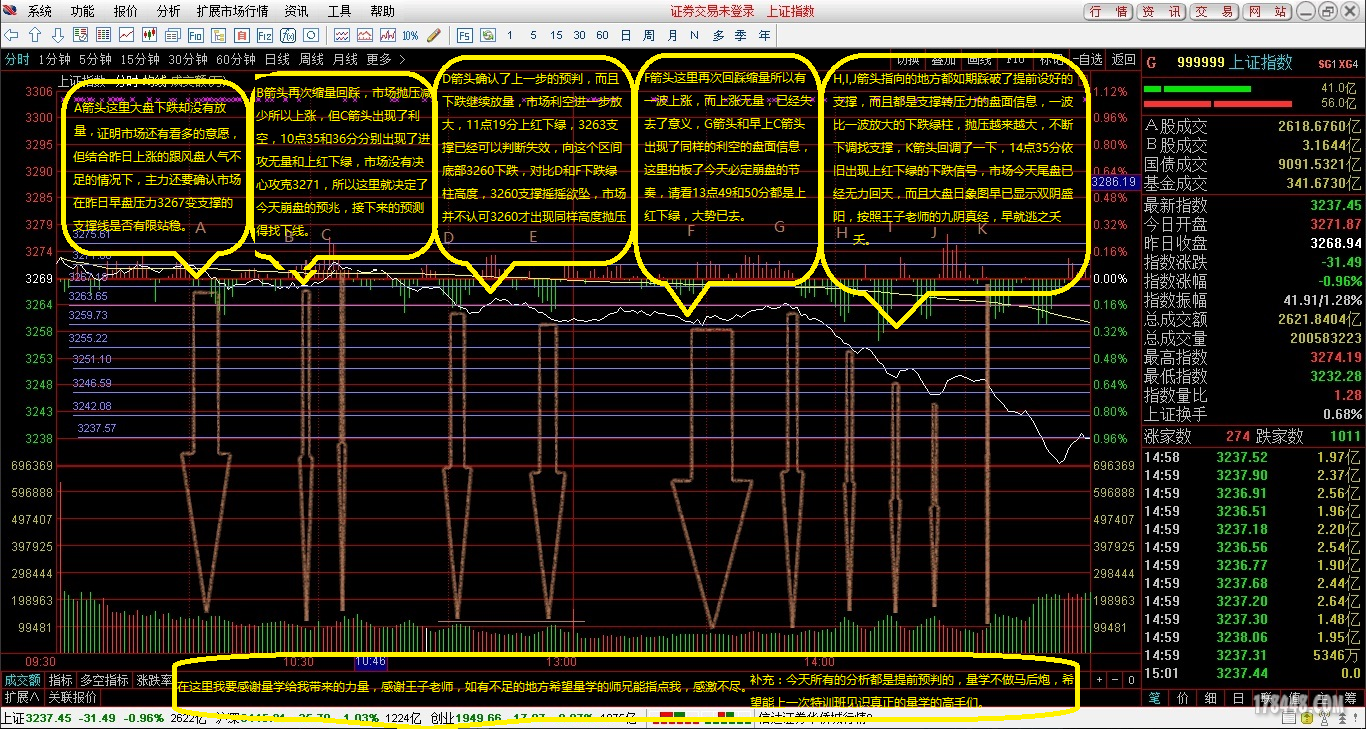Select the 成交额 indicator tab

tap(21, 680)
